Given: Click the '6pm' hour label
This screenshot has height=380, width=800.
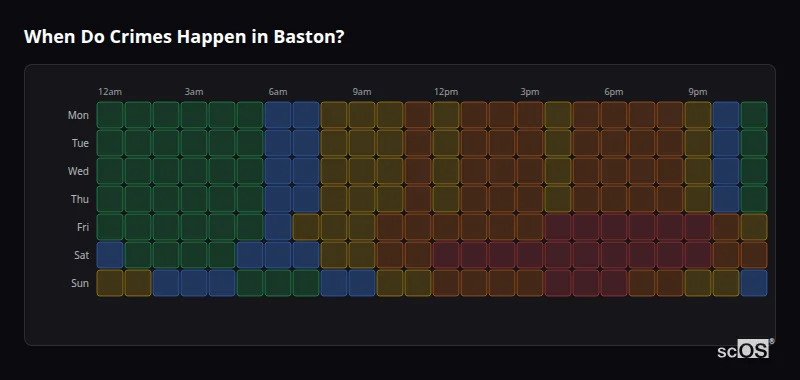Looking at the screenshot, I should (614, 92).
